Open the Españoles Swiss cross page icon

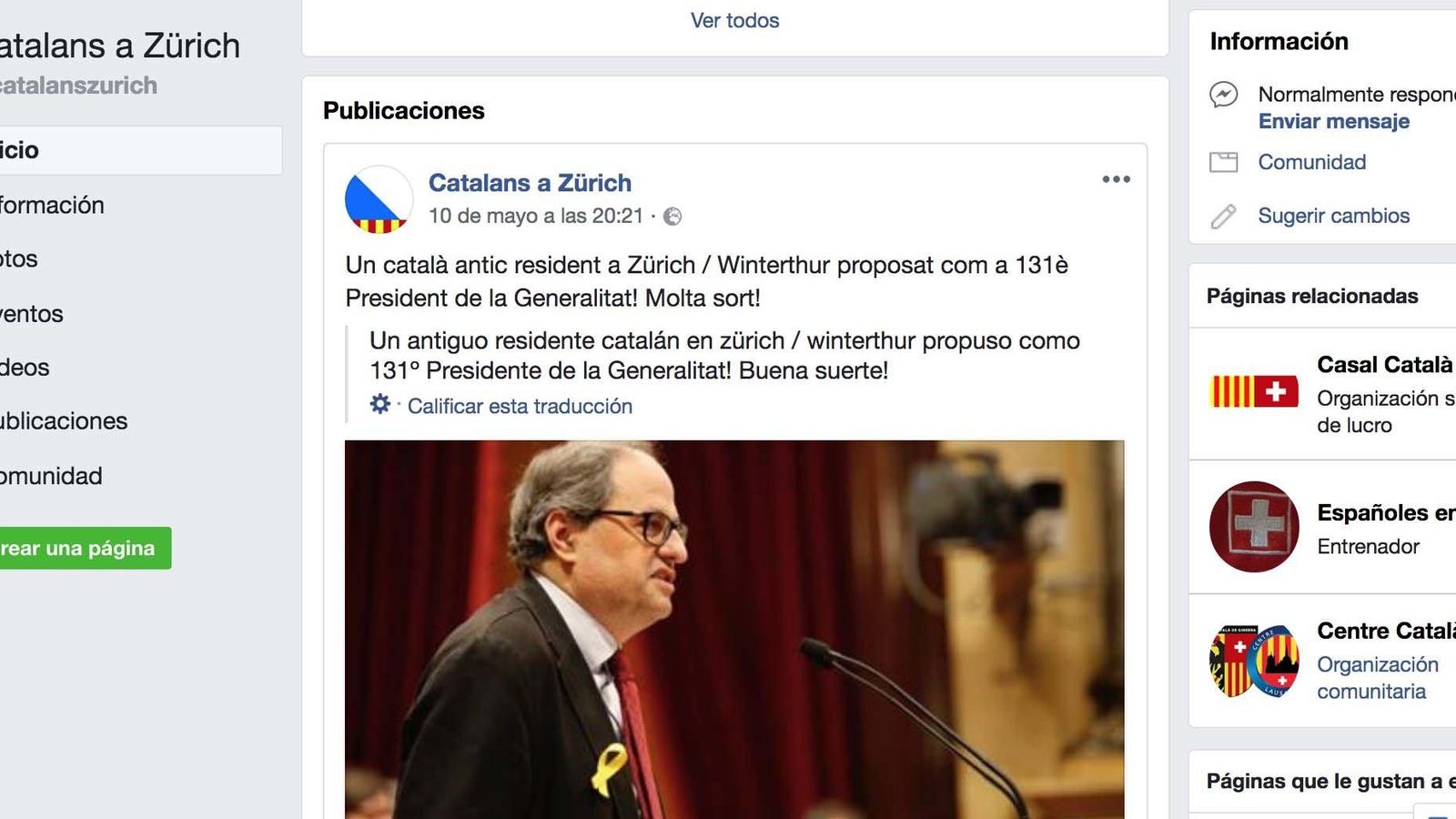pyautogui.click(x=1254, y=527)
